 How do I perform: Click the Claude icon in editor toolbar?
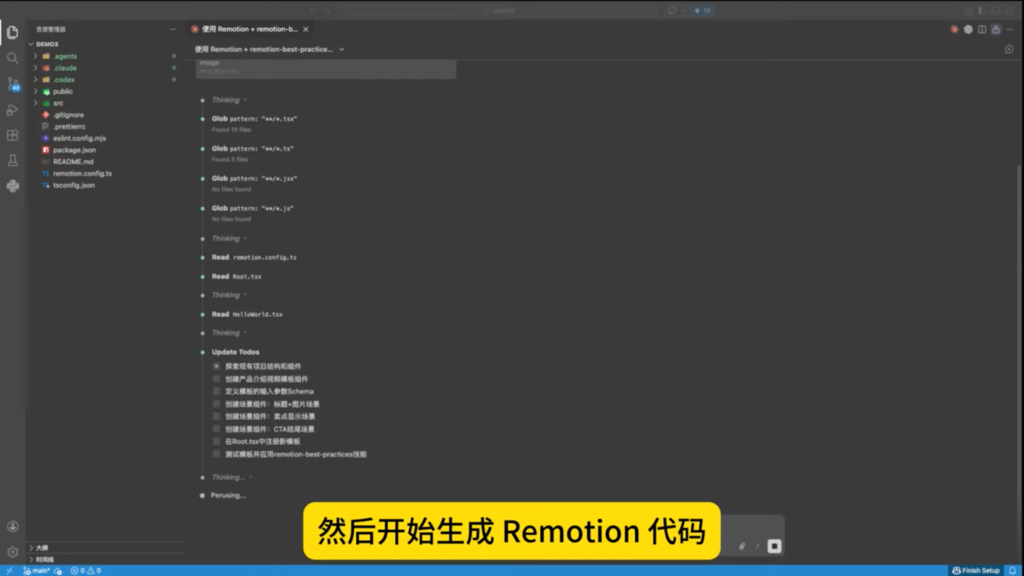(x=954, y=29)
